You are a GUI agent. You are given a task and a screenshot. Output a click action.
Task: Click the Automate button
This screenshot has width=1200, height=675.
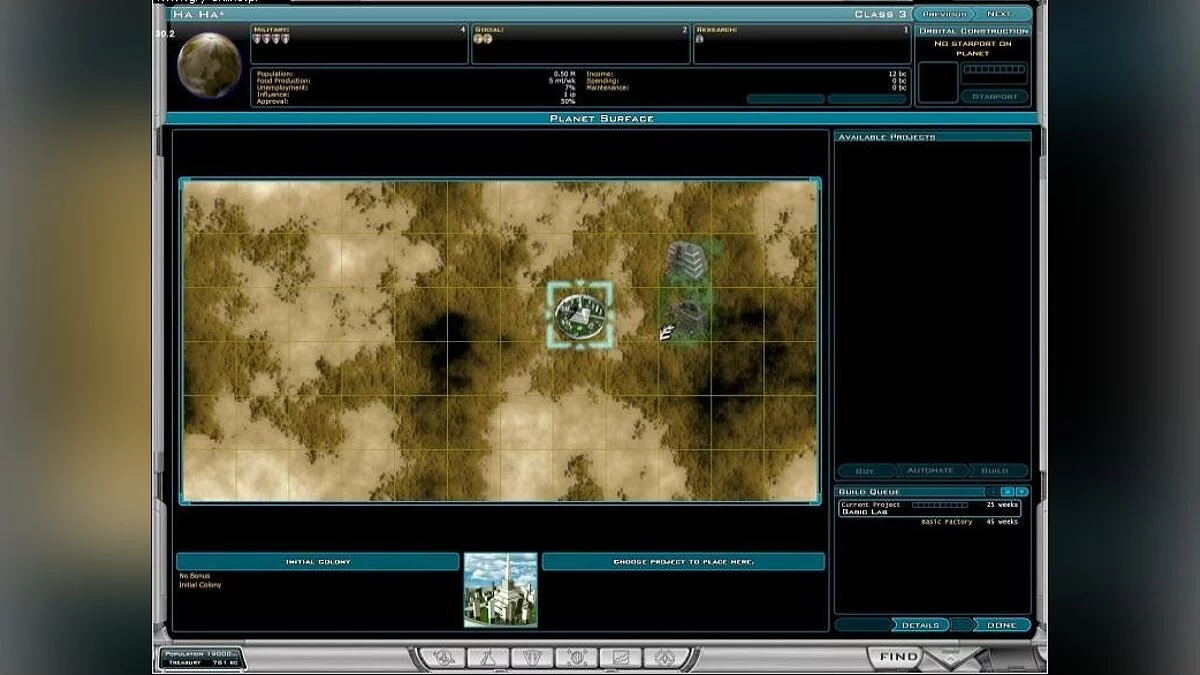point(931,470)
